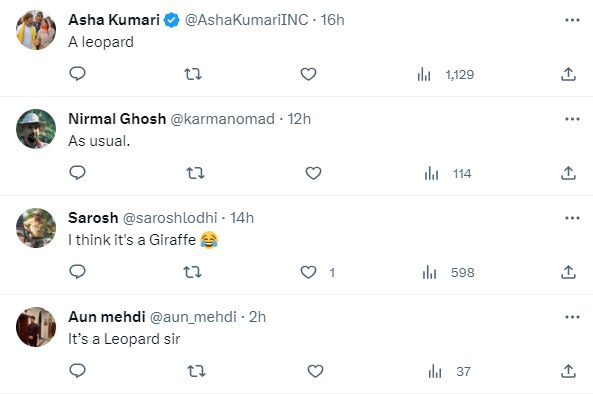
Task: Open more options on Sarosh's tweet
Action: (x=572, y=218)
